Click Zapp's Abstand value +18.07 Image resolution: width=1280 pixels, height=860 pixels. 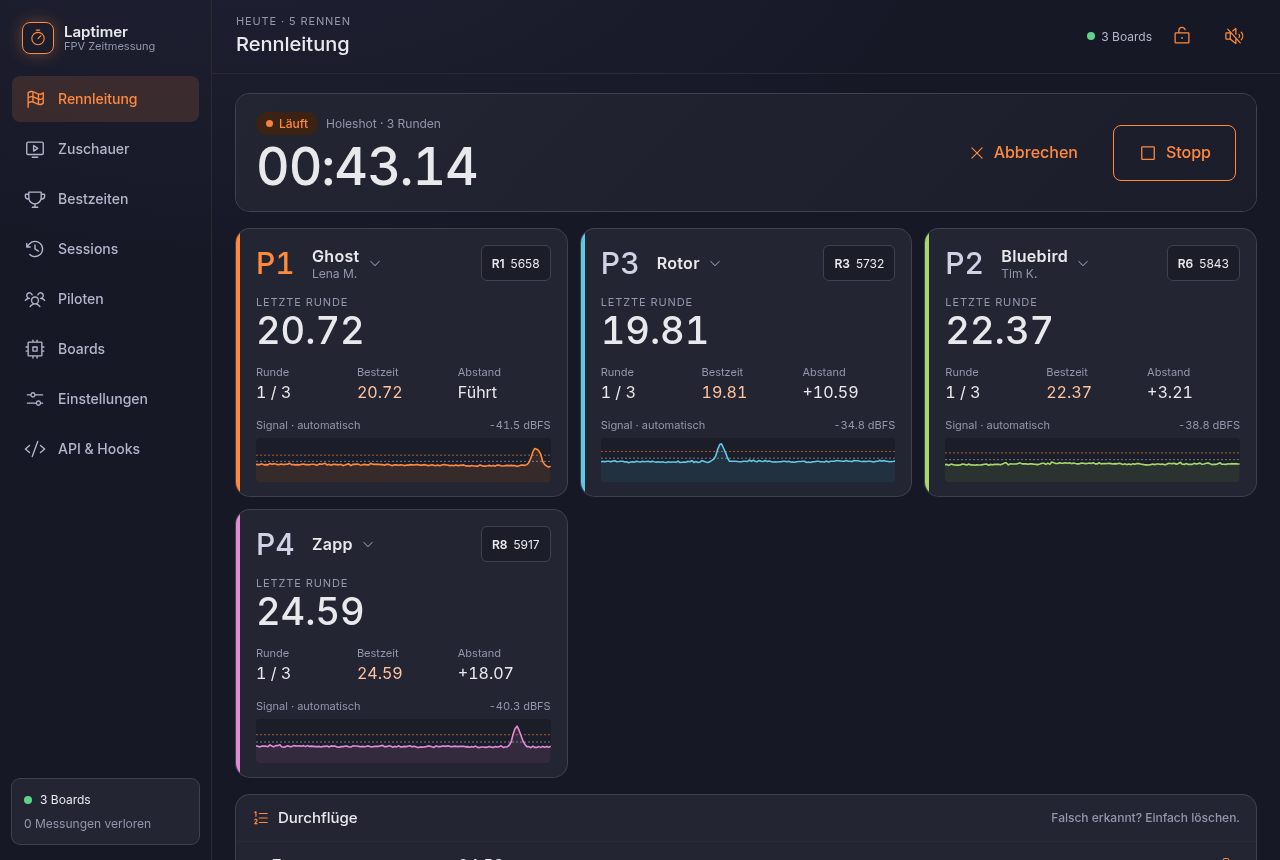(486, 673)
